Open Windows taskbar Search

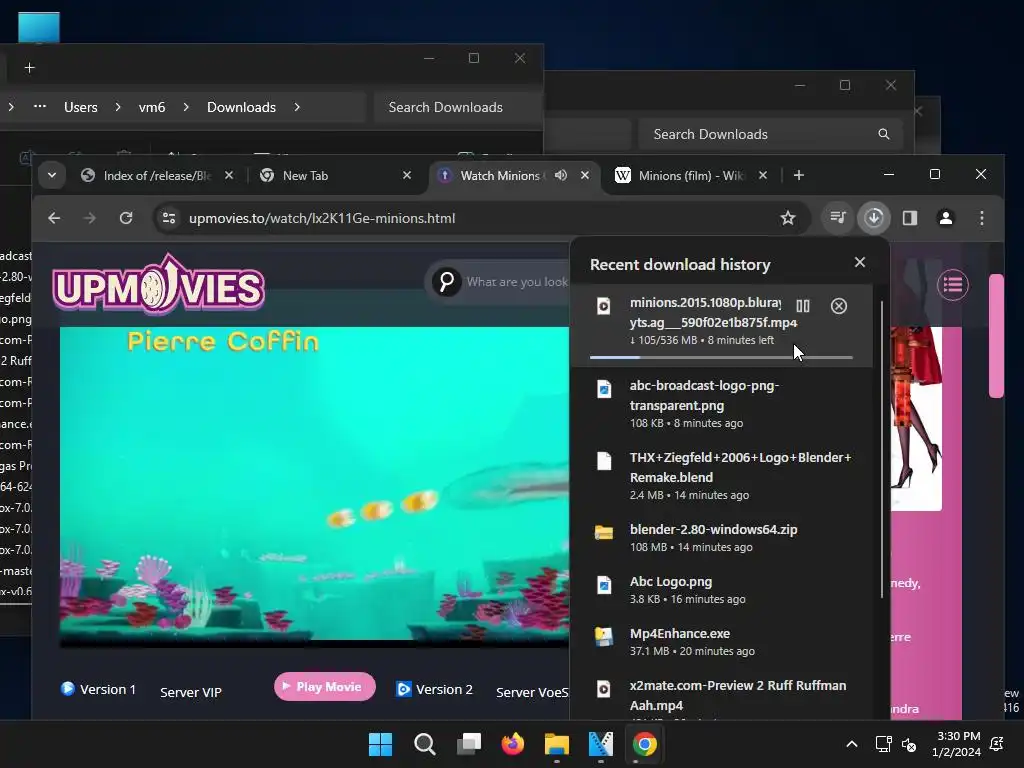[424, 744]
